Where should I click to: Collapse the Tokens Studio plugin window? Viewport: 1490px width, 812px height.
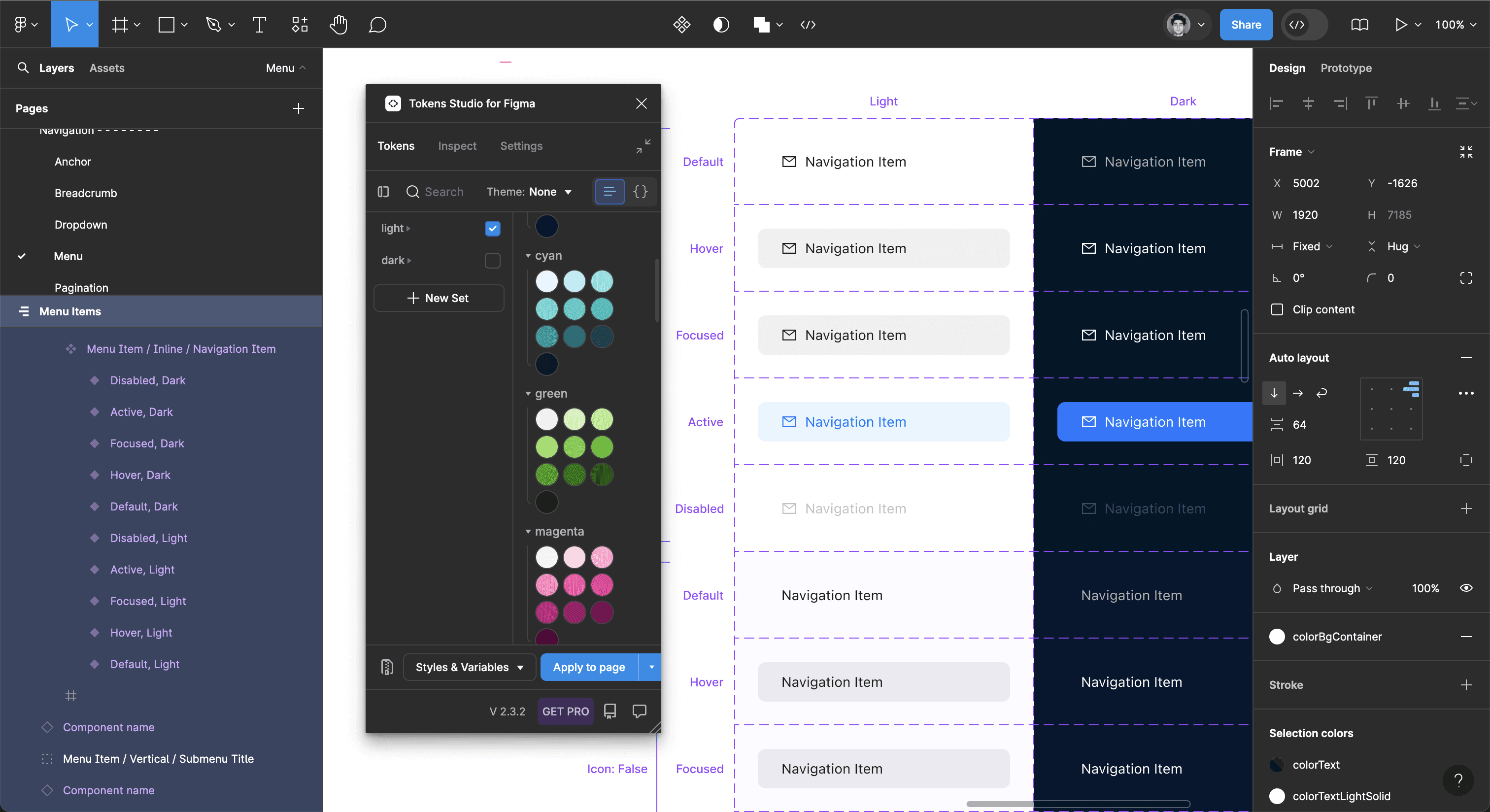click(643, 146)
